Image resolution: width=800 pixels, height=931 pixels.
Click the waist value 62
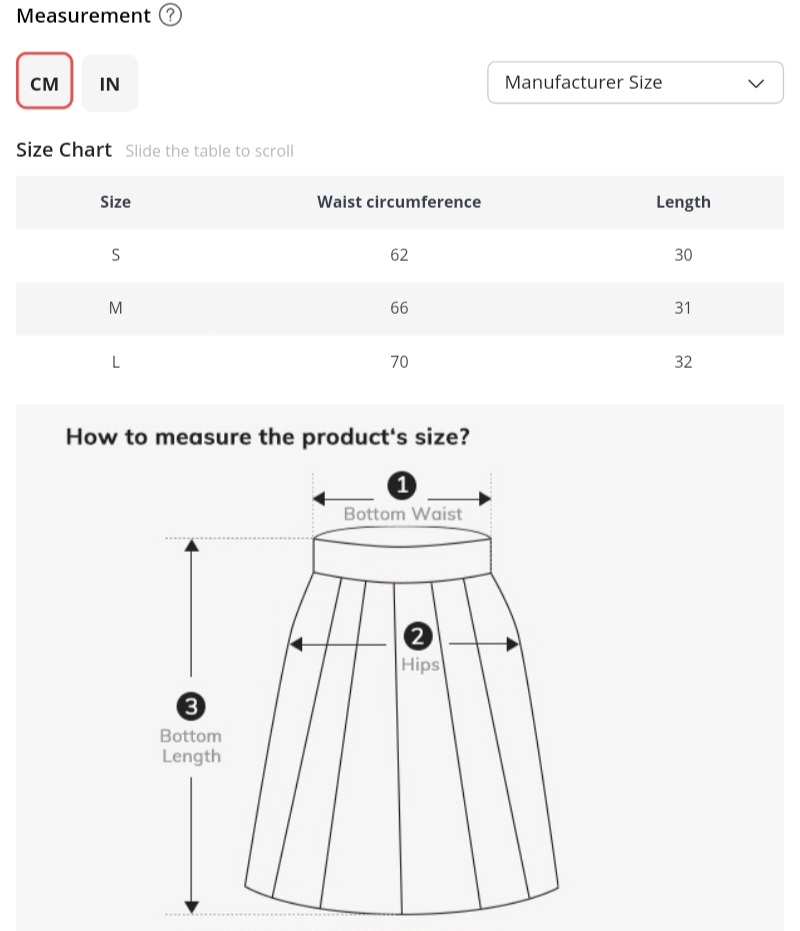[x=399, y=255]
